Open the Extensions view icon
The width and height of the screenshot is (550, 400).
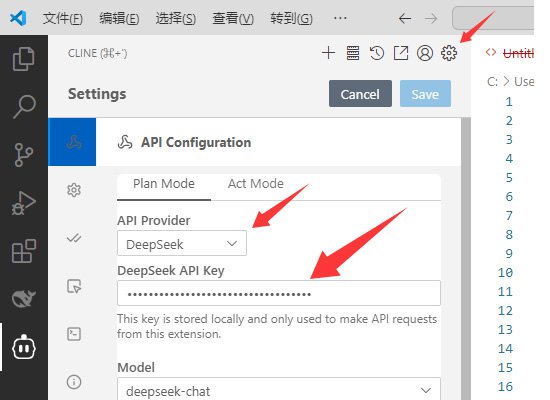[x=24, y=251]
